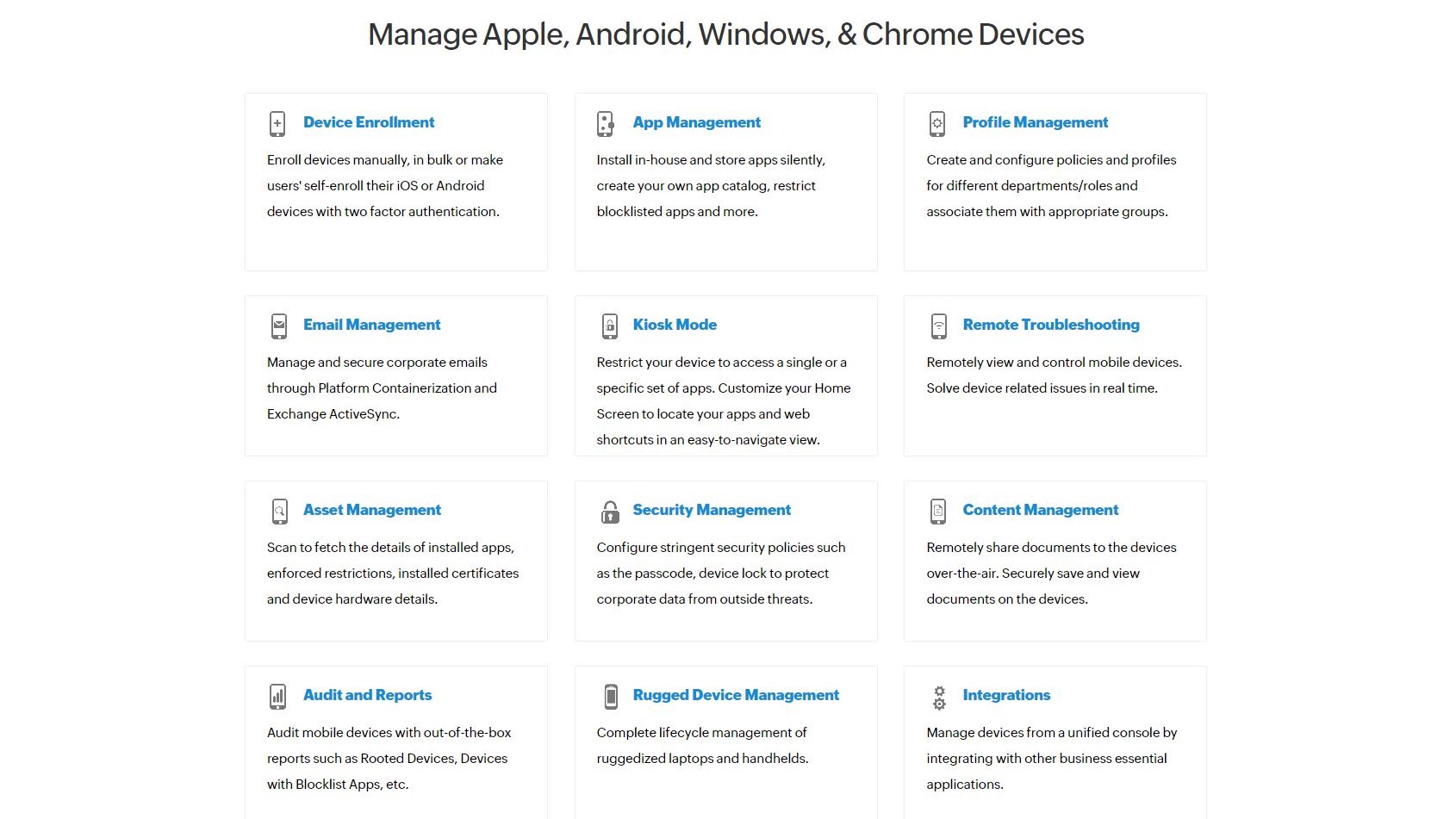Select the Rugged Device Management link
1456x819 pixels.
pyautogui.click(x=736, y=695)
